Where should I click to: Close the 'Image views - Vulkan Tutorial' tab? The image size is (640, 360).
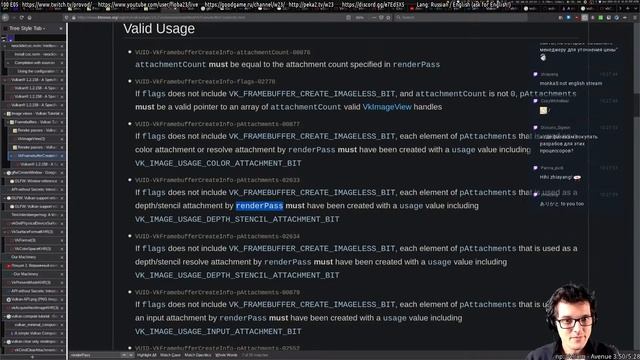pyautogui.click(x=62, y=113)
